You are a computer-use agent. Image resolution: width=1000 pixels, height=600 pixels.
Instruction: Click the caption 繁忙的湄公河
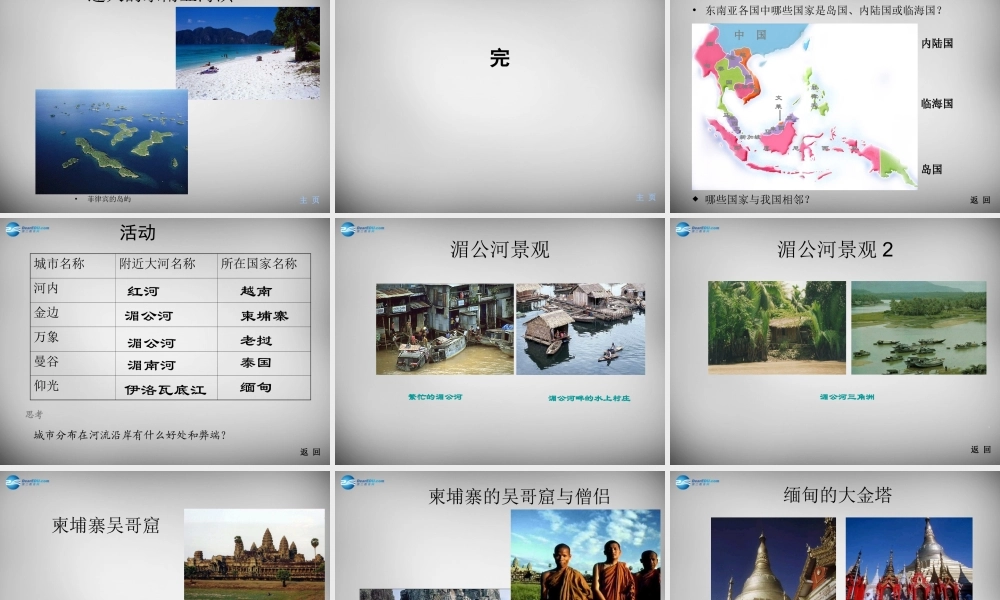(435, 397)
